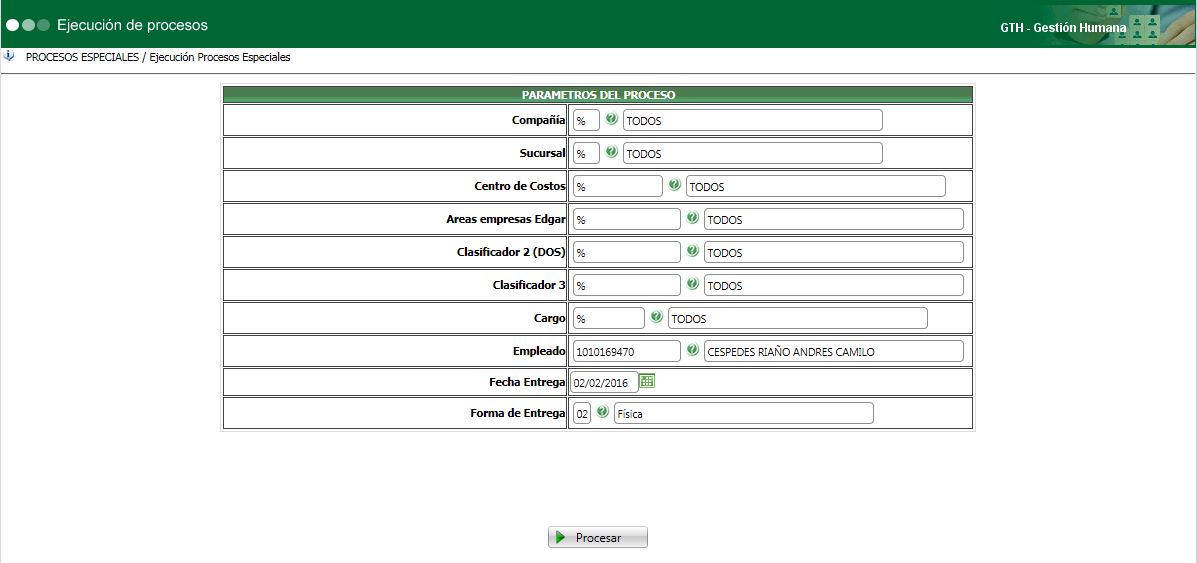The height and width of the screenshot is (563, 1197).
Task: Focus the Cargo description field showing TODOS
Action: (798, 318)
